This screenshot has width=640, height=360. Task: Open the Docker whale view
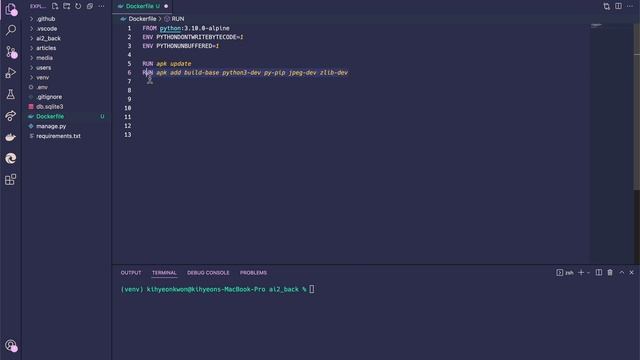click(11, 137)
